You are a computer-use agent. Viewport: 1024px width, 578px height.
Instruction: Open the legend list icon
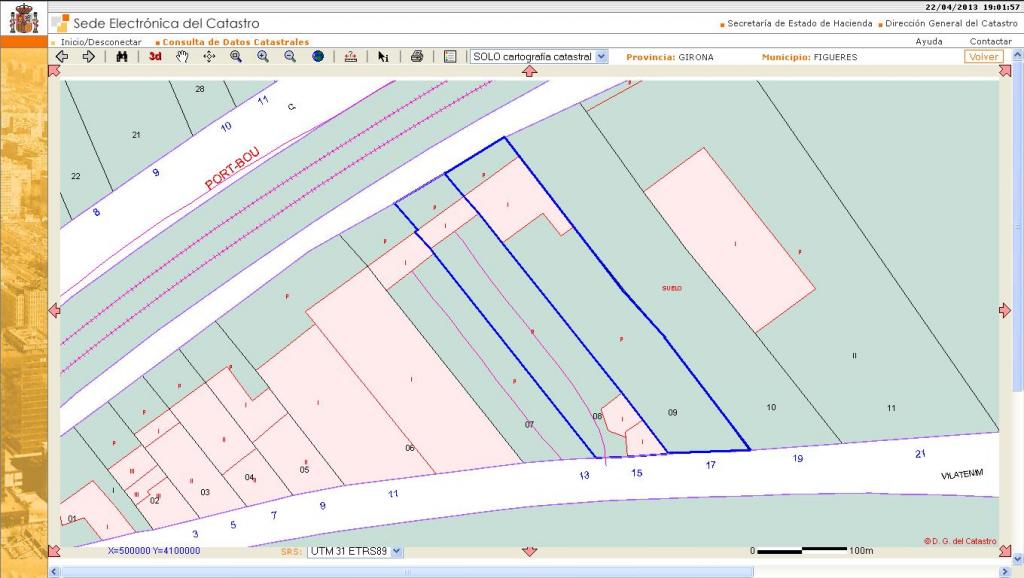[x=450, y=57]
